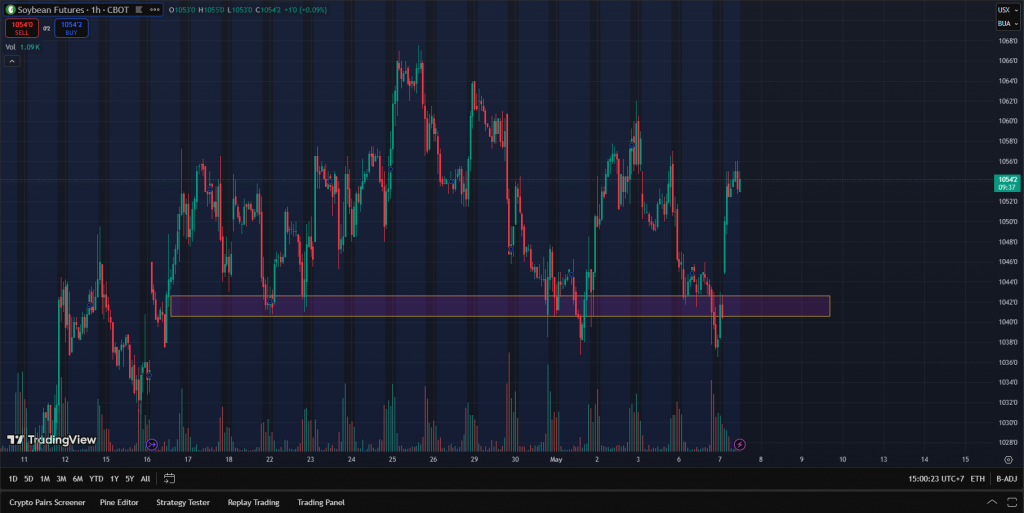The height and width of the screenshot is (513, 1024).
Task: Click the TradingView logo
Action: 52,440
